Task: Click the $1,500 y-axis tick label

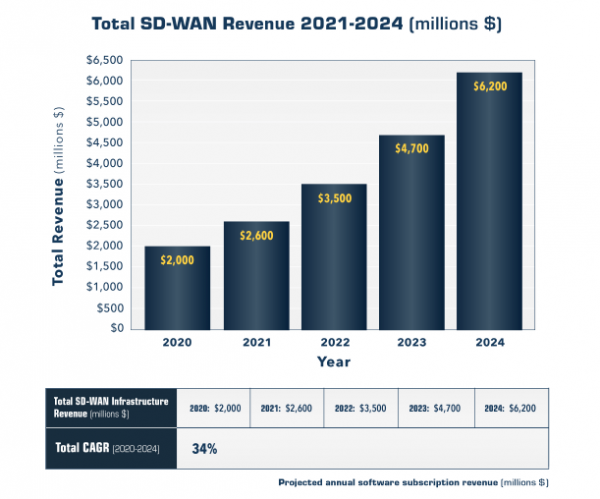Action: pos(104,266)
